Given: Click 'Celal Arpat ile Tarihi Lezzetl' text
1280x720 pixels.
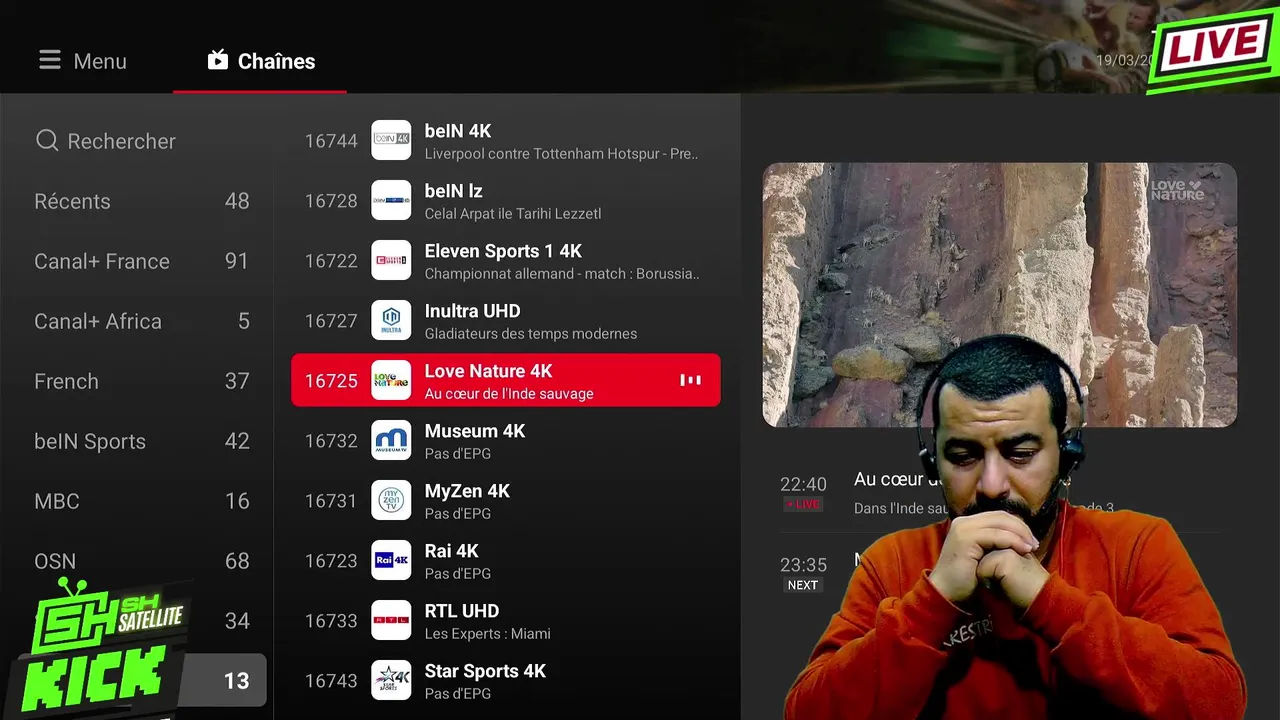Looking at the screenshot, I should click(513, 214).
